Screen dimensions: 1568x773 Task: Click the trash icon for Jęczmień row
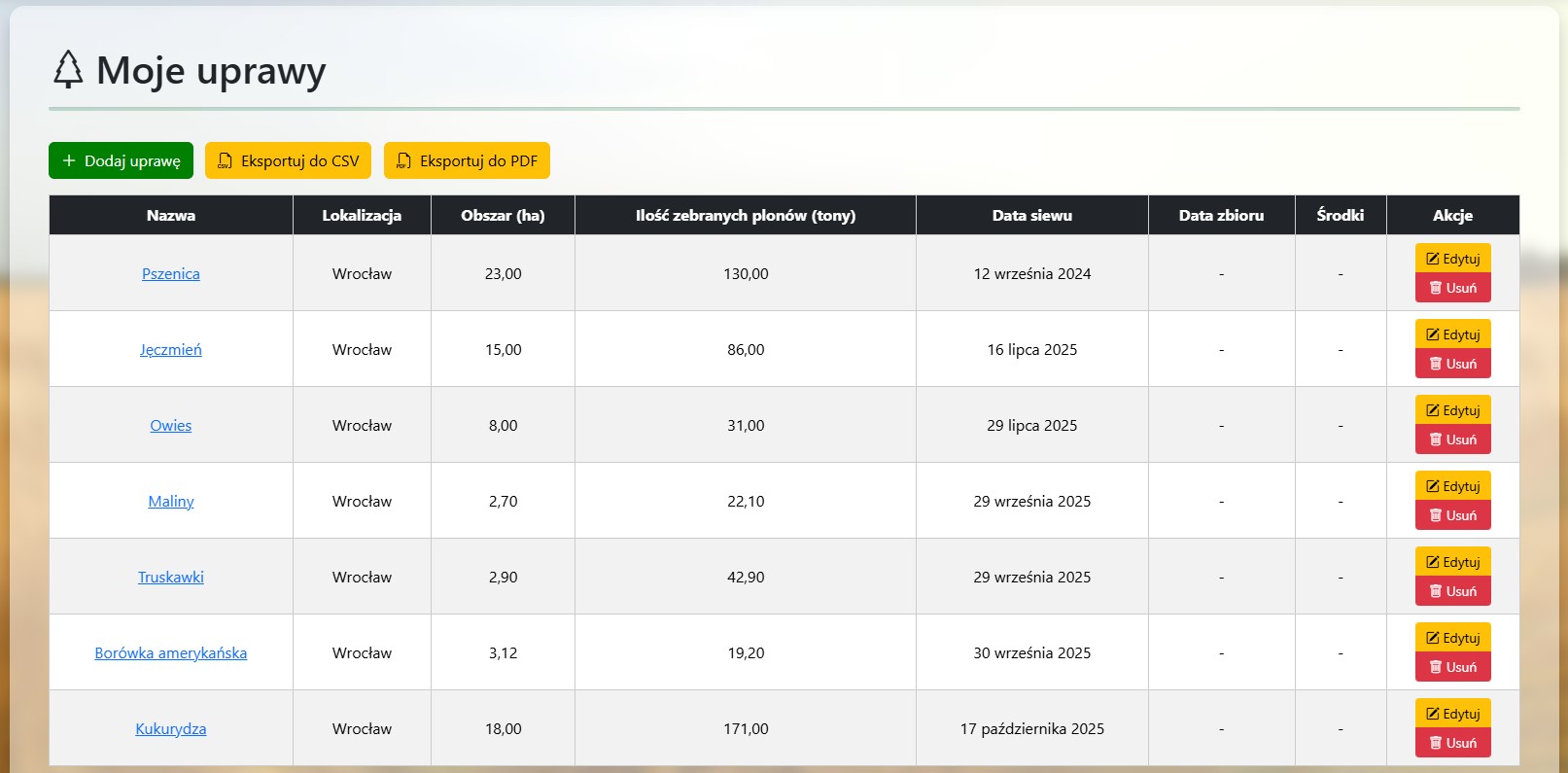coord(1435,364)
